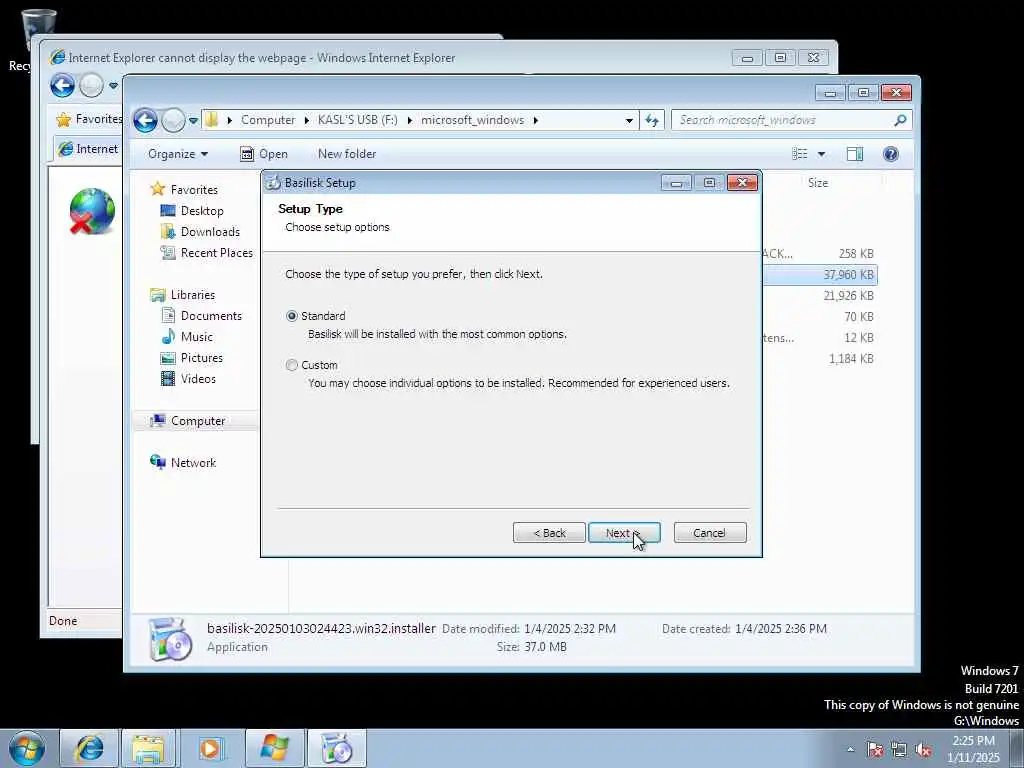Click the search magnifier icon
1024x768 pixels.
tap(900, 120)
